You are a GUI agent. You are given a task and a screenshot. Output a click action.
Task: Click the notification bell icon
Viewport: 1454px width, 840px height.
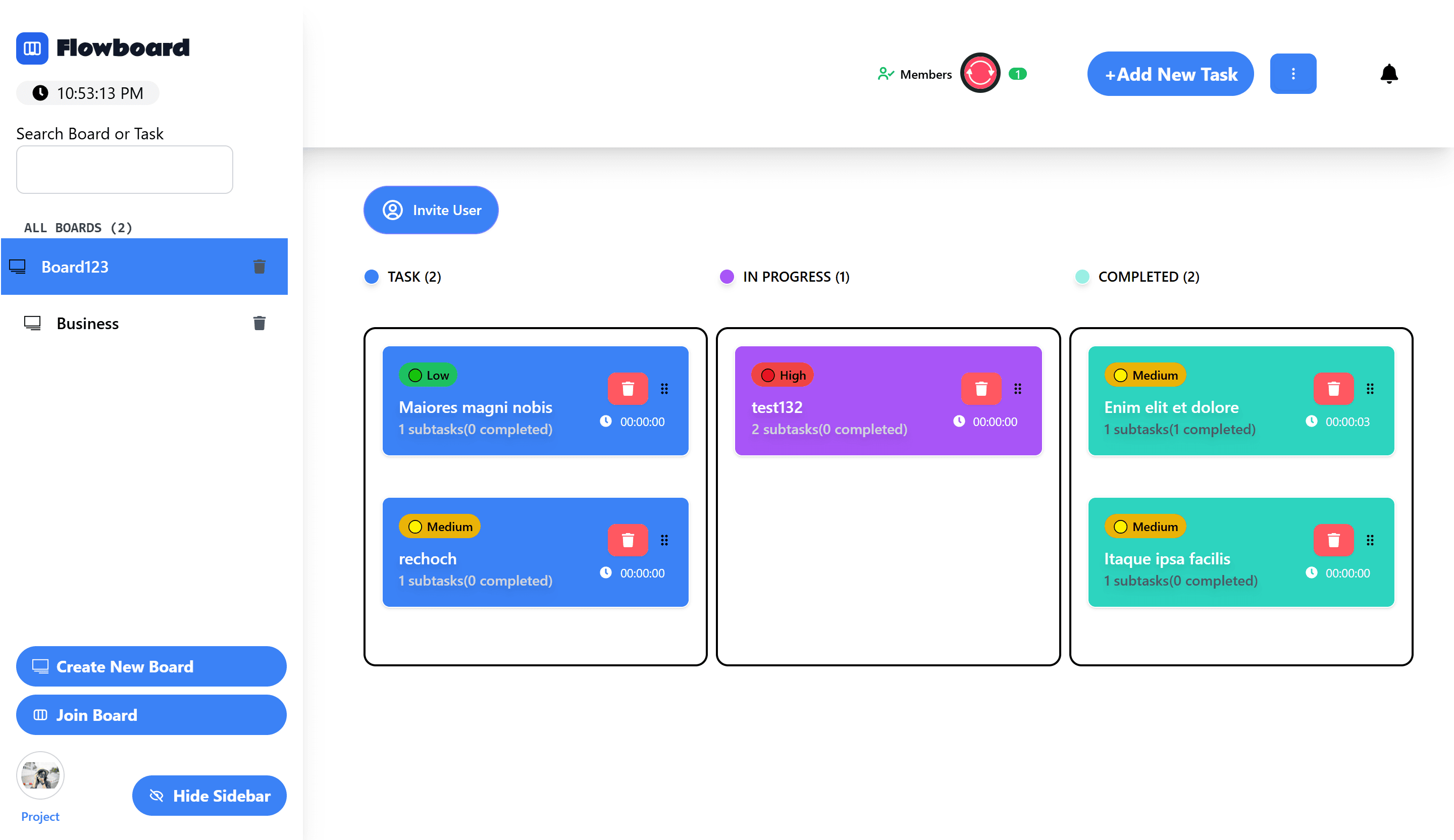tap(1389, 74)
